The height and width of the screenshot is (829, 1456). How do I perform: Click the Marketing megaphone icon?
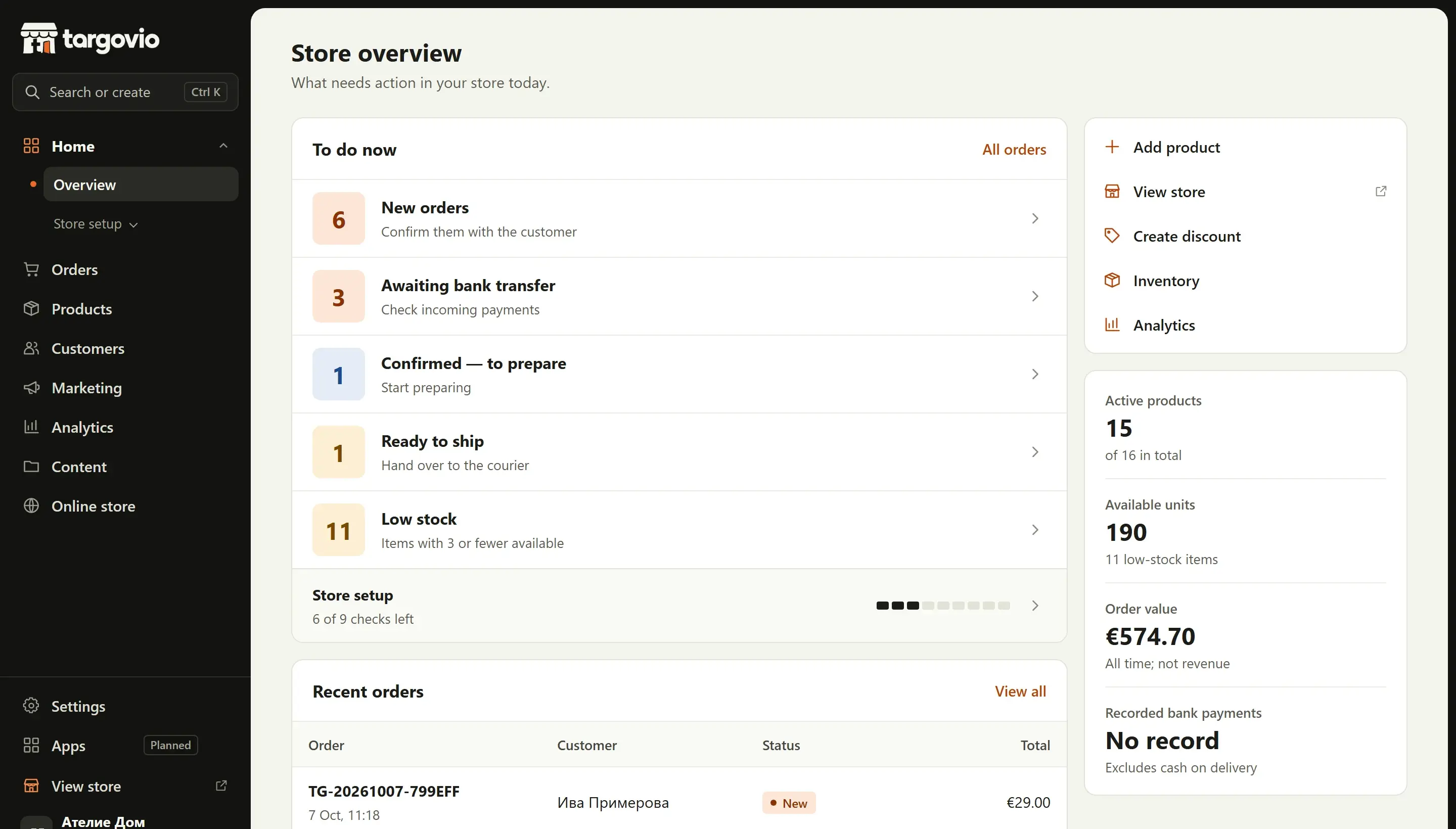[x=31, y=388]
